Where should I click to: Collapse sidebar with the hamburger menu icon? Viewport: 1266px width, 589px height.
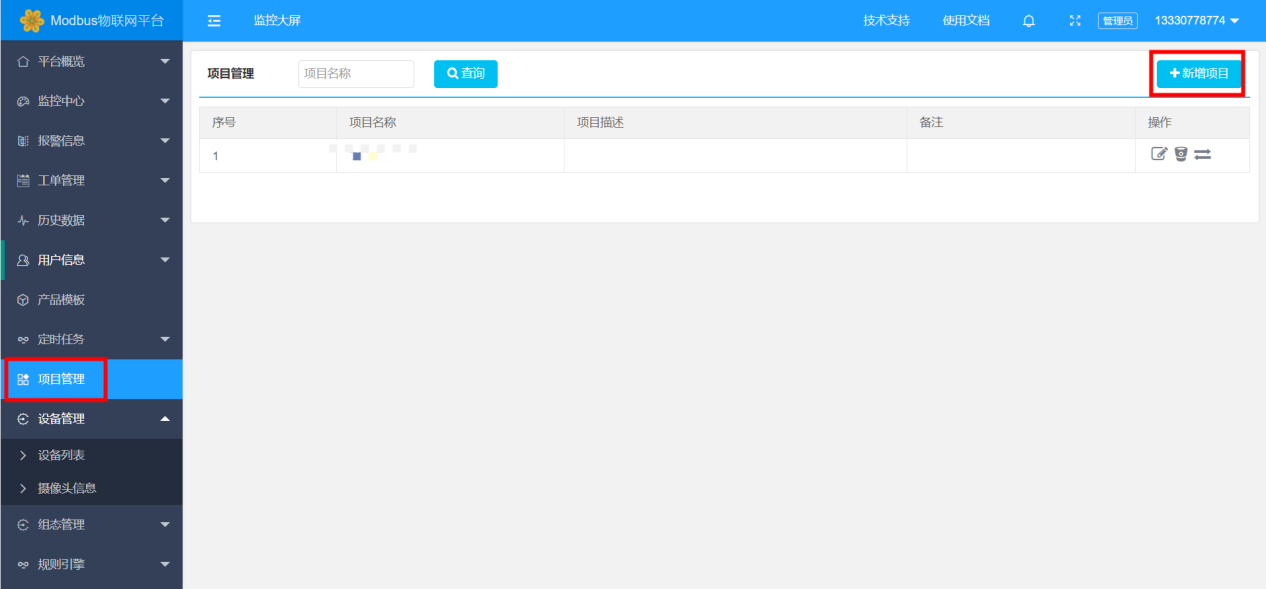(214, 21)
